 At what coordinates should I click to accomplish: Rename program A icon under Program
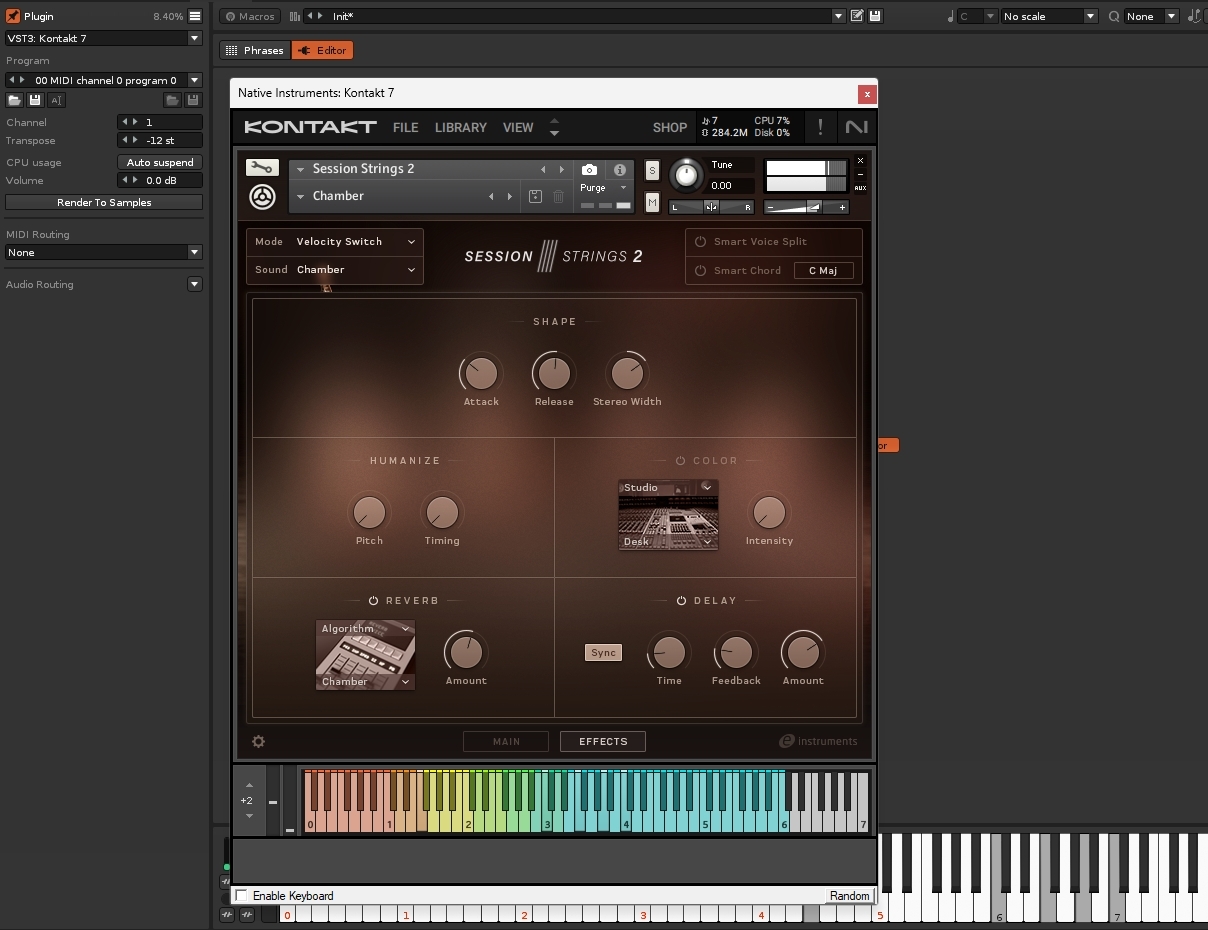[x=56, y=100]
